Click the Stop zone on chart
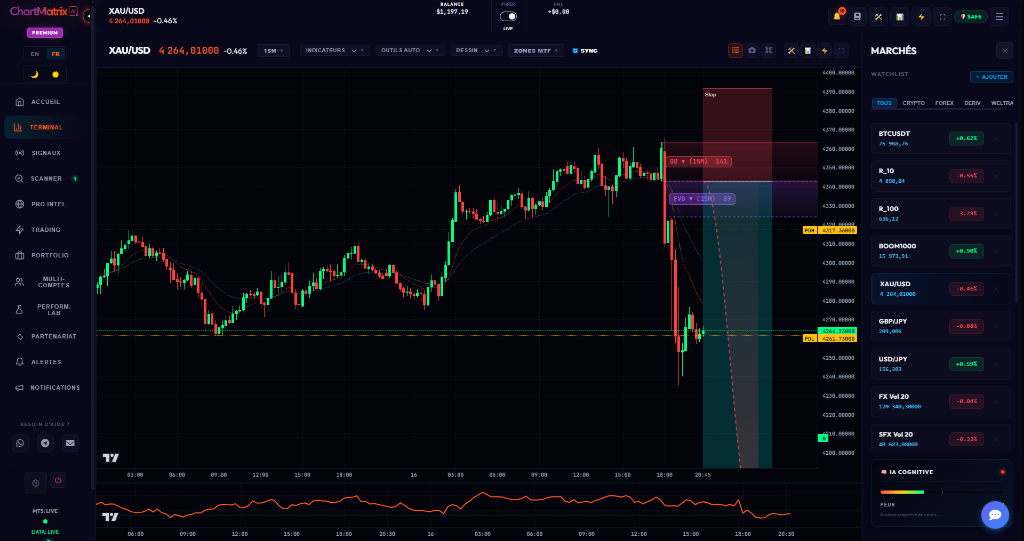This screenshot has width=1024, height=541. (x=737, y=134)
